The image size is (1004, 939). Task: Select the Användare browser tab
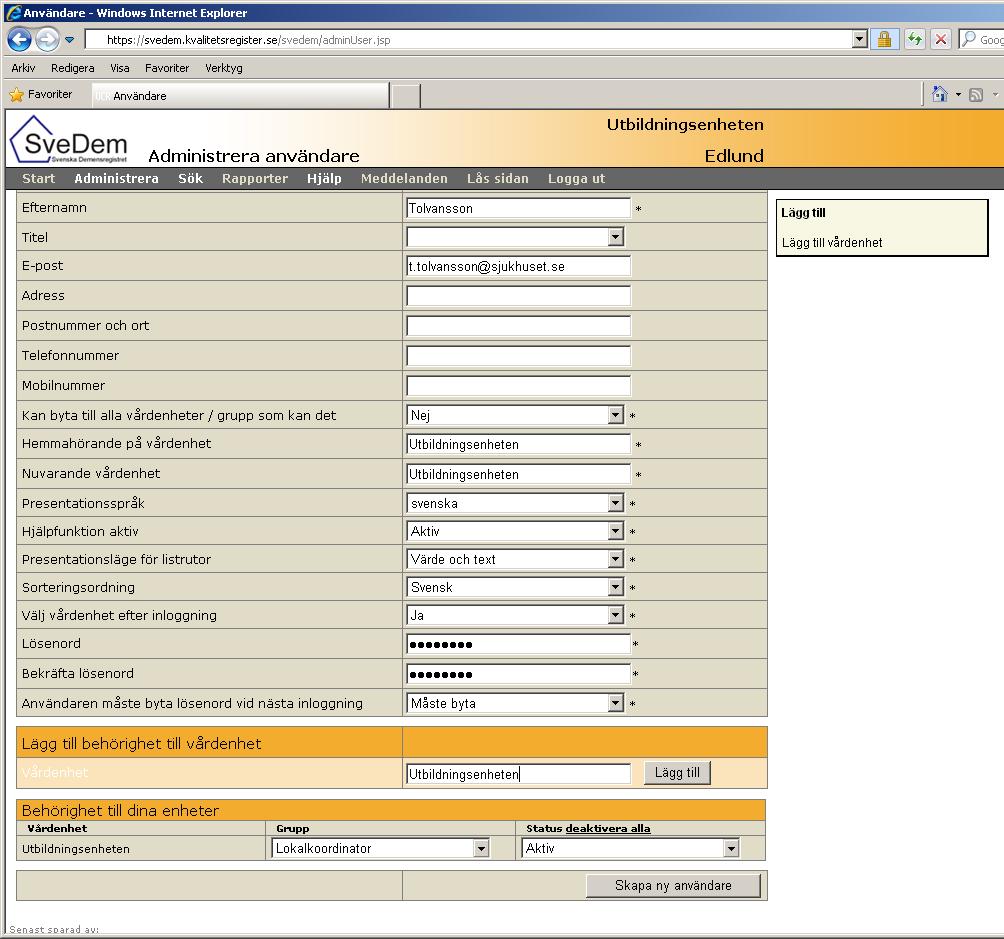[240, 95]
